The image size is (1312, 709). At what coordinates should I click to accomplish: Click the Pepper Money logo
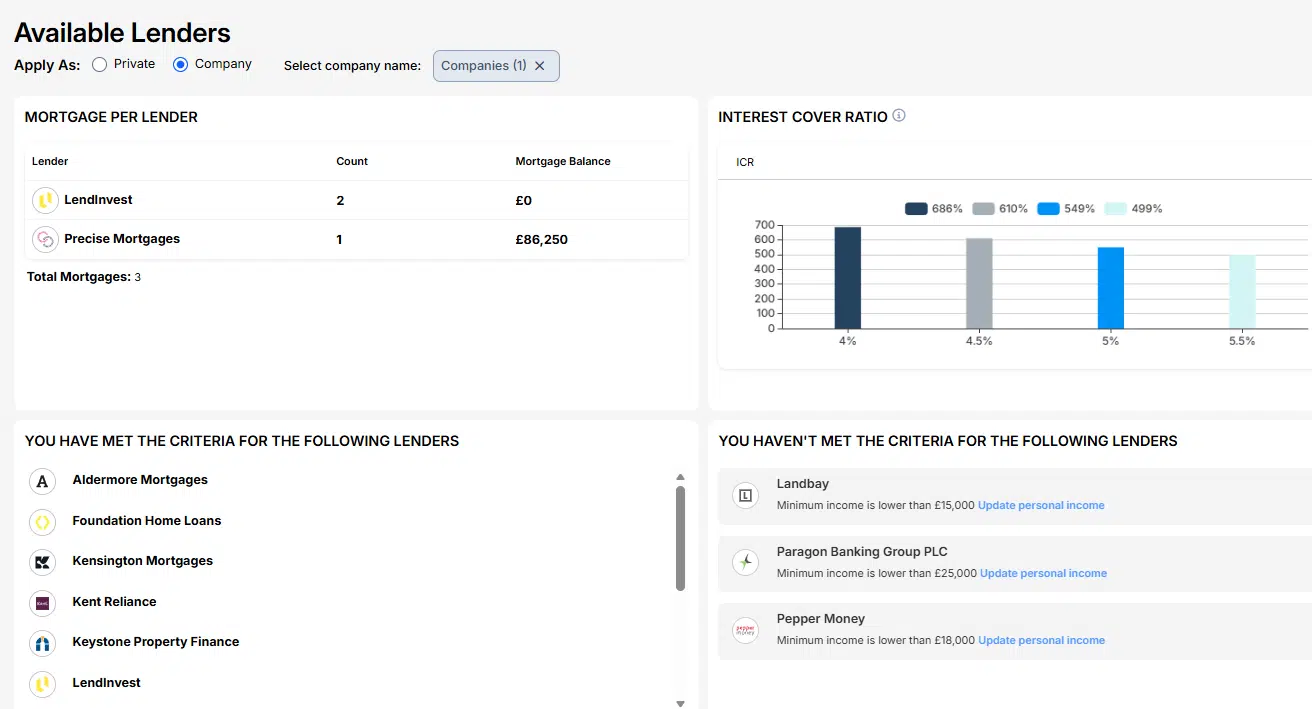coord(745,630)
